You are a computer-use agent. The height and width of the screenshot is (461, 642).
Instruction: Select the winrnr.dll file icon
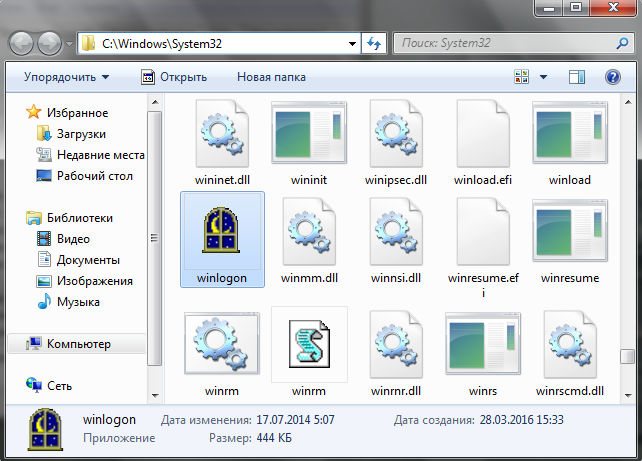click(396, 345)
